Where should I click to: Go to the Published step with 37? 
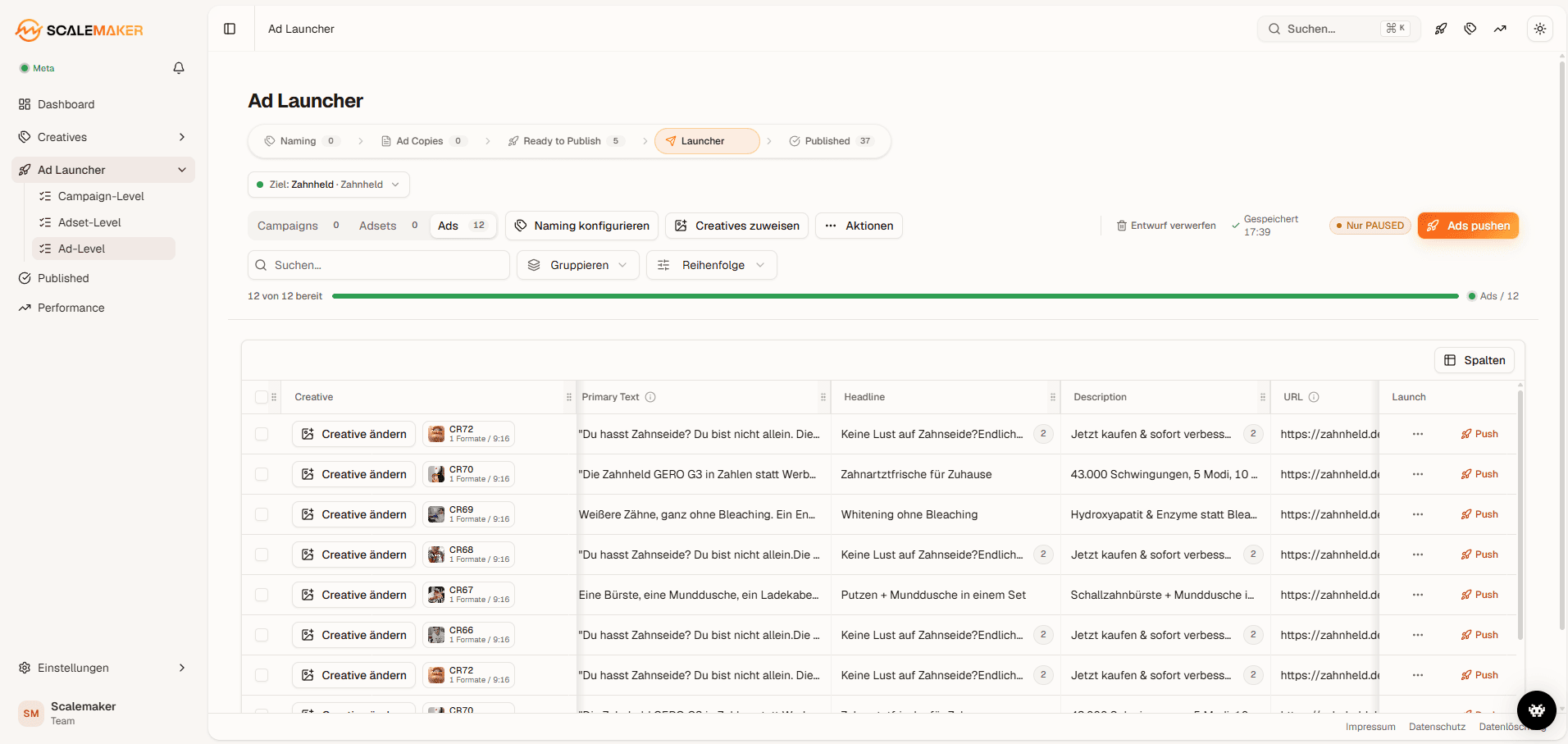pos(832,141)
